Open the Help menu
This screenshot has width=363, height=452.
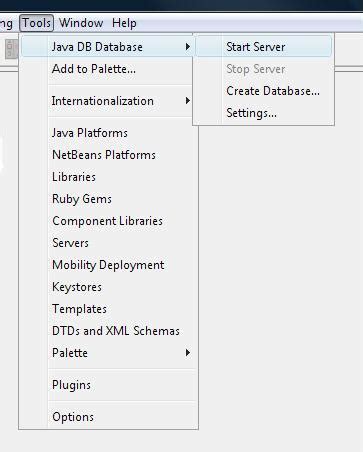coord(124,23)
